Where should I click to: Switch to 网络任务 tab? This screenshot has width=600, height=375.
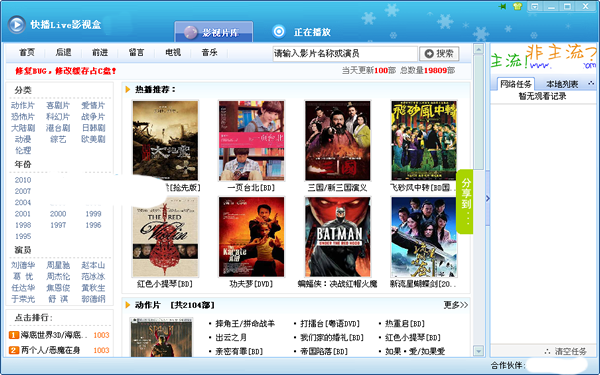[516, 84]
